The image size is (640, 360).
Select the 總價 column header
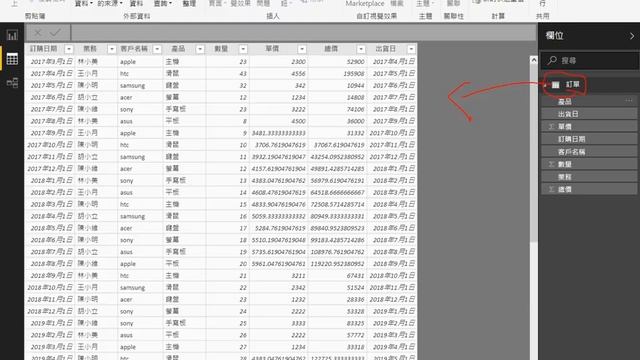(331, 49)
